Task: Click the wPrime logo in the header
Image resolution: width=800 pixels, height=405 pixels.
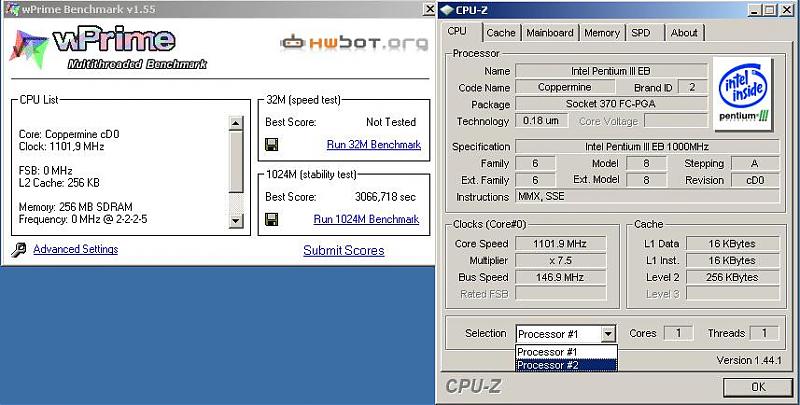Action: click(x=108, y=49)
